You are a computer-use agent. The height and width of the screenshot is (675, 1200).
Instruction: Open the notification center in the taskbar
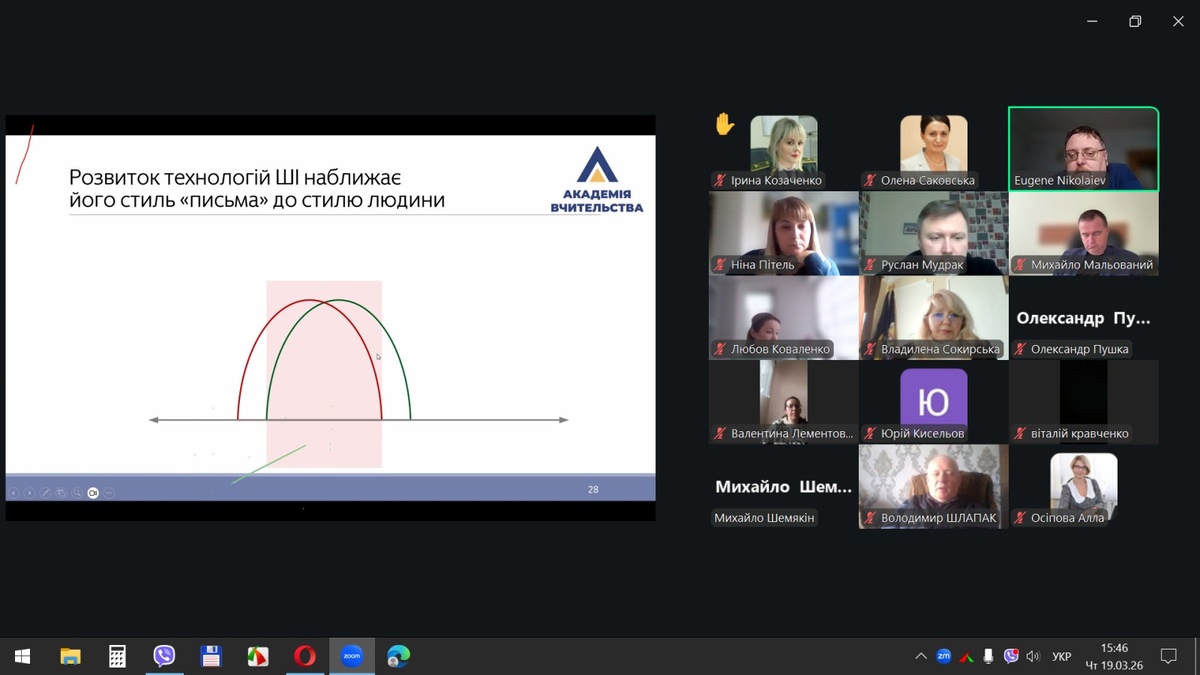(x=1167, y=656)
